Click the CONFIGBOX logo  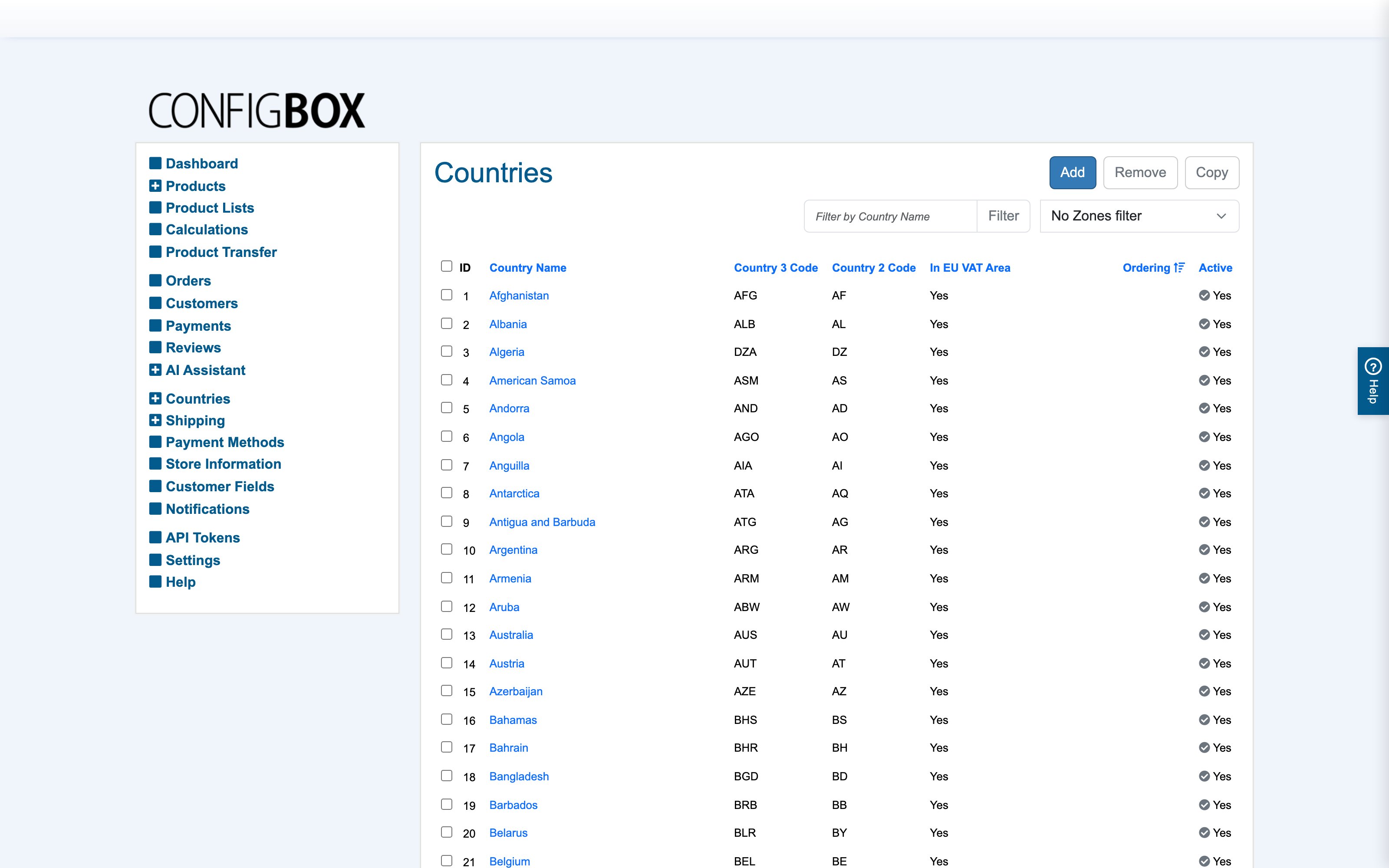click(257, 110)
